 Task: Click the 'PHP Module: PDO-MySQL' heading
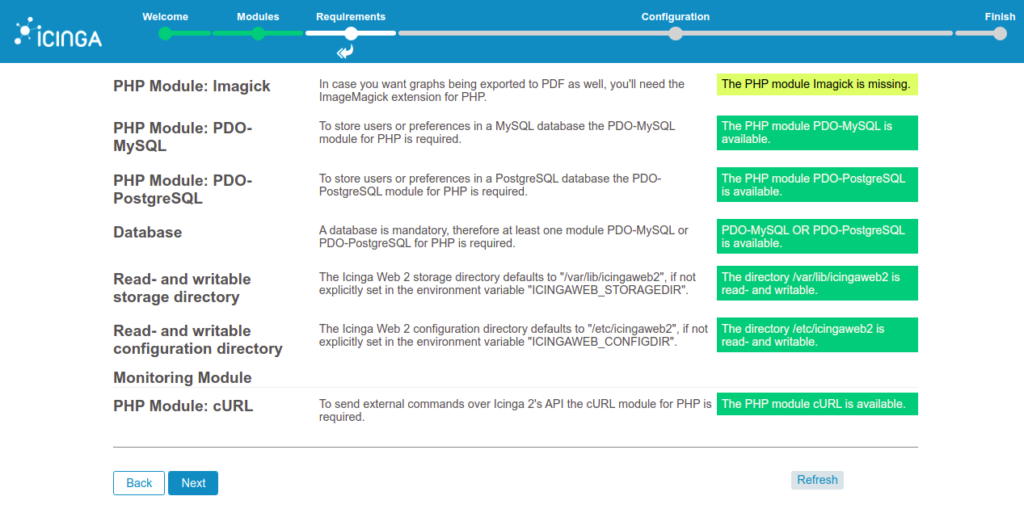point(183,136)
